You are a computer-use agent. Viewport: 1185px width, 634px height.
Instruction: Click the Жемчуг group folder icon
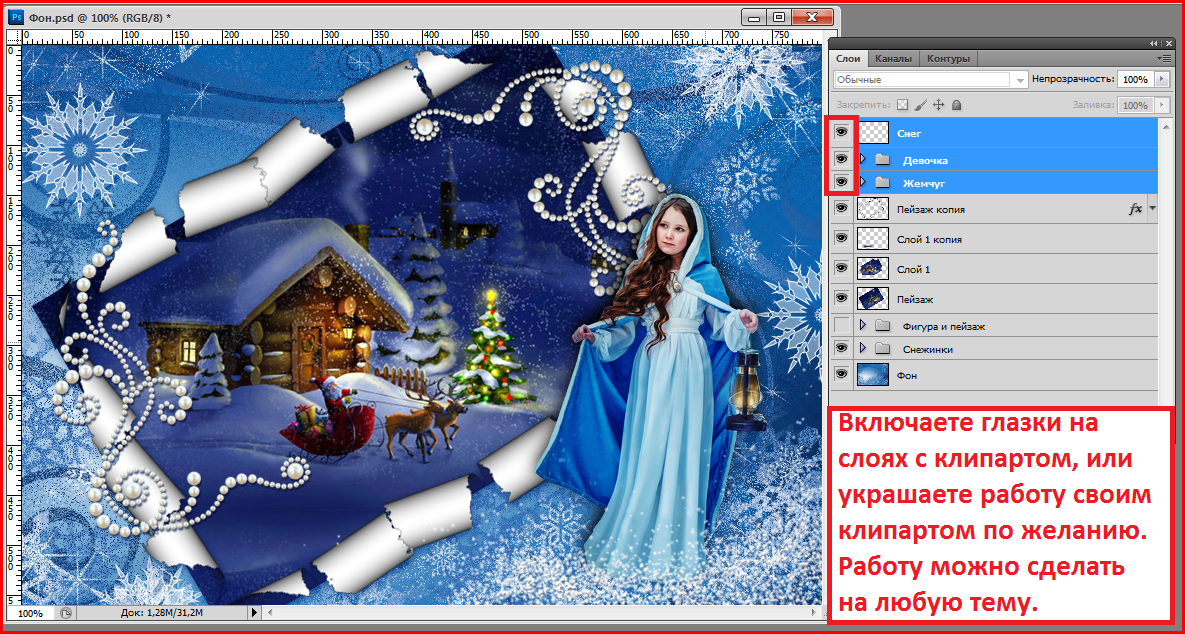tap(882, 182)
